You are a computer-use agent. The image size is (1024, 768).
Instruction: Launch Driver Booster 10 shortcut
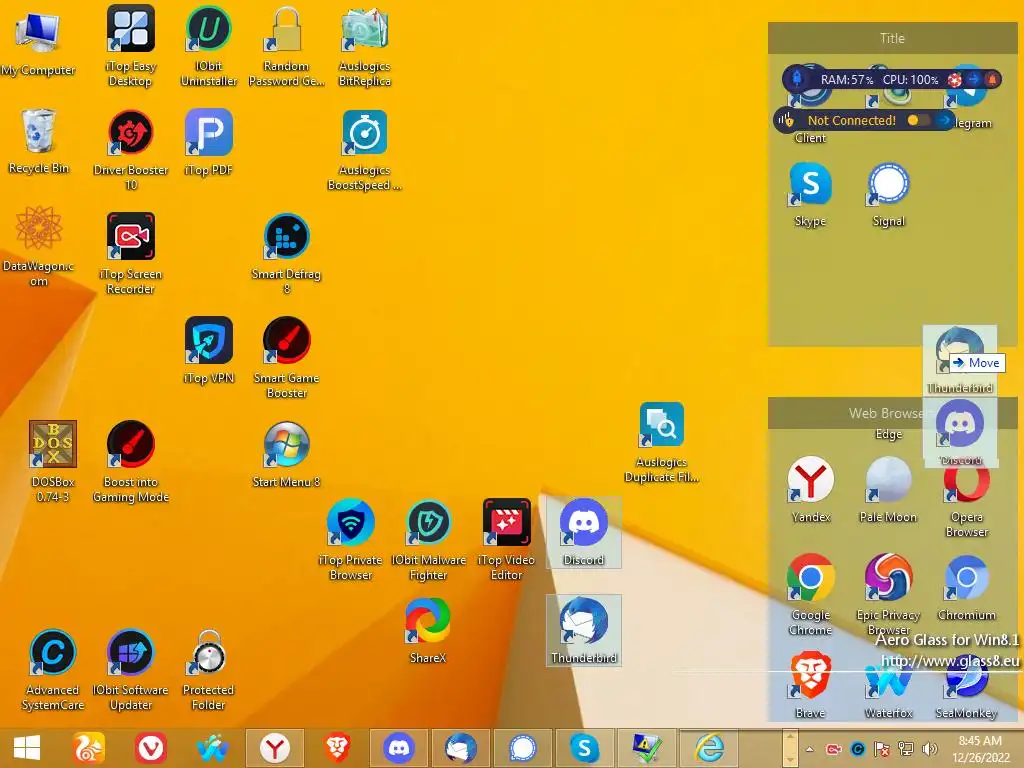[x=131, y=150]
